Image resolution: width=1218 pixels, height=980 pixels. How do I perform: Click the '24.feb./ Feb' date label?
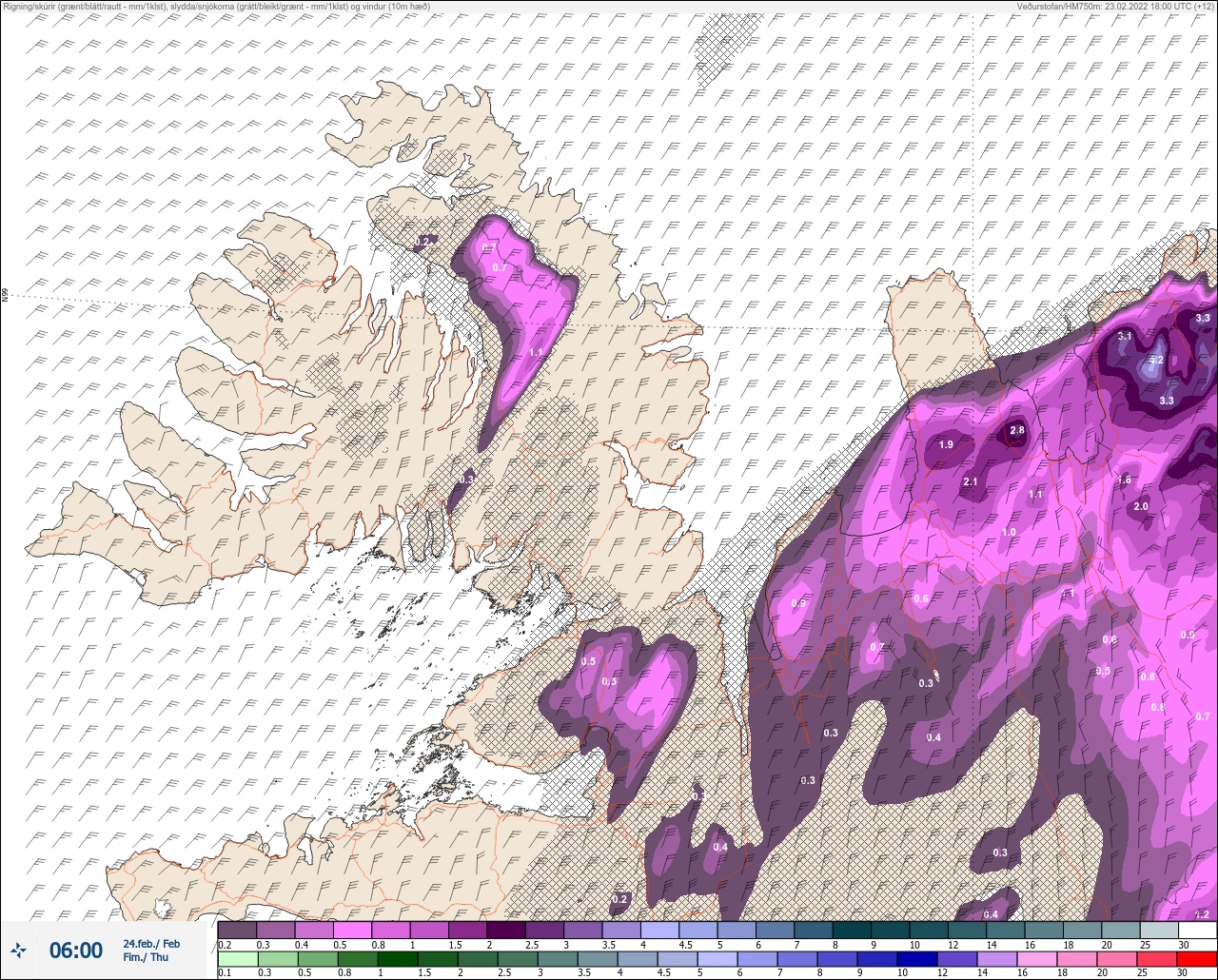(x=150, y=943)
